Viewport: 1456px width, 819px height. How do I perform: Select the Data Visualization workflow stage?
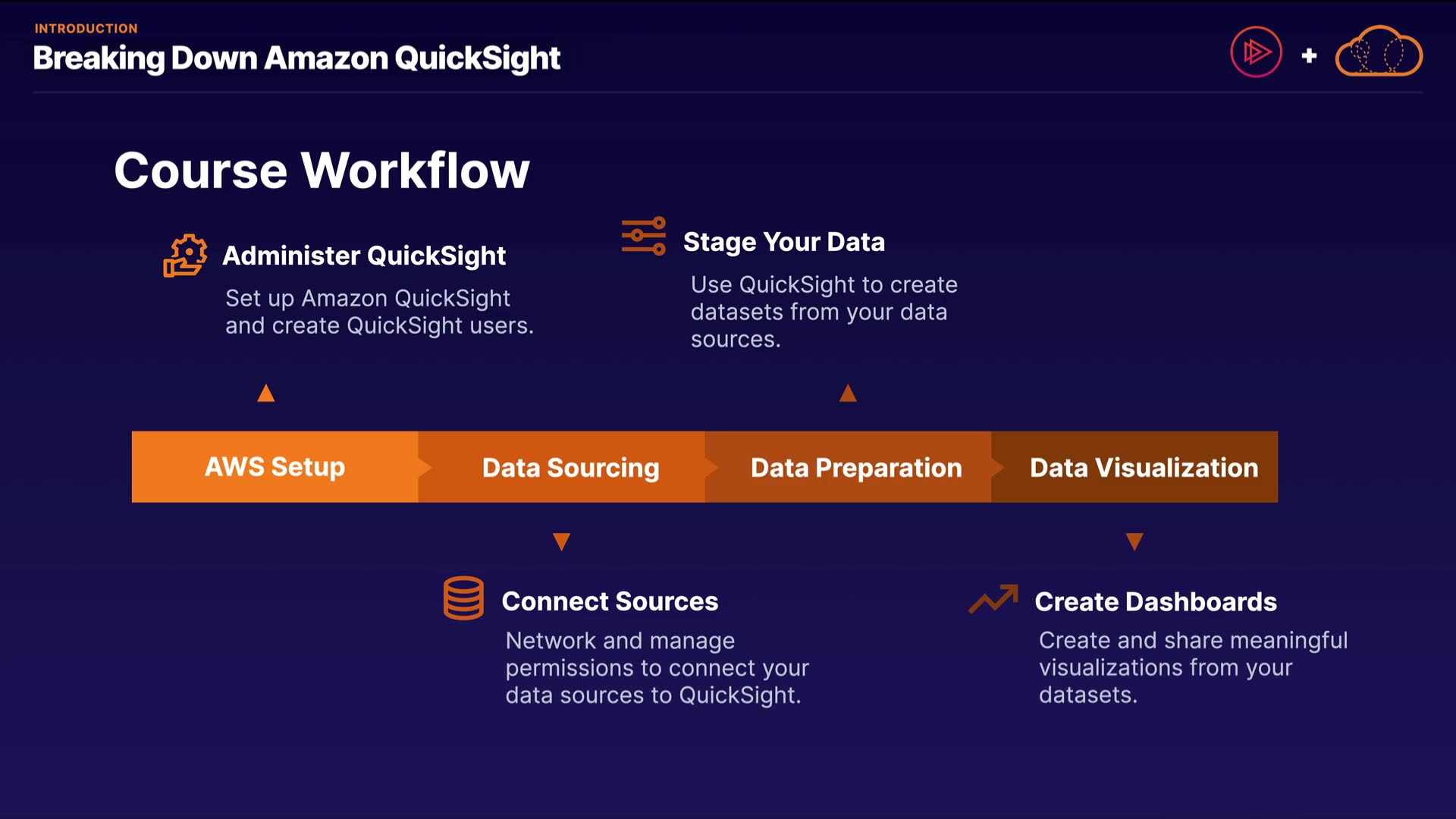1144,468
